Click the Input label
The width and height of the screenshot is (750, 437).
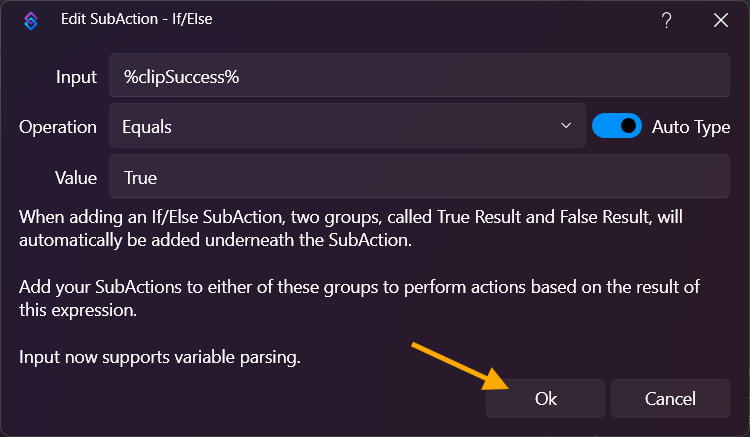click(76, 77)
